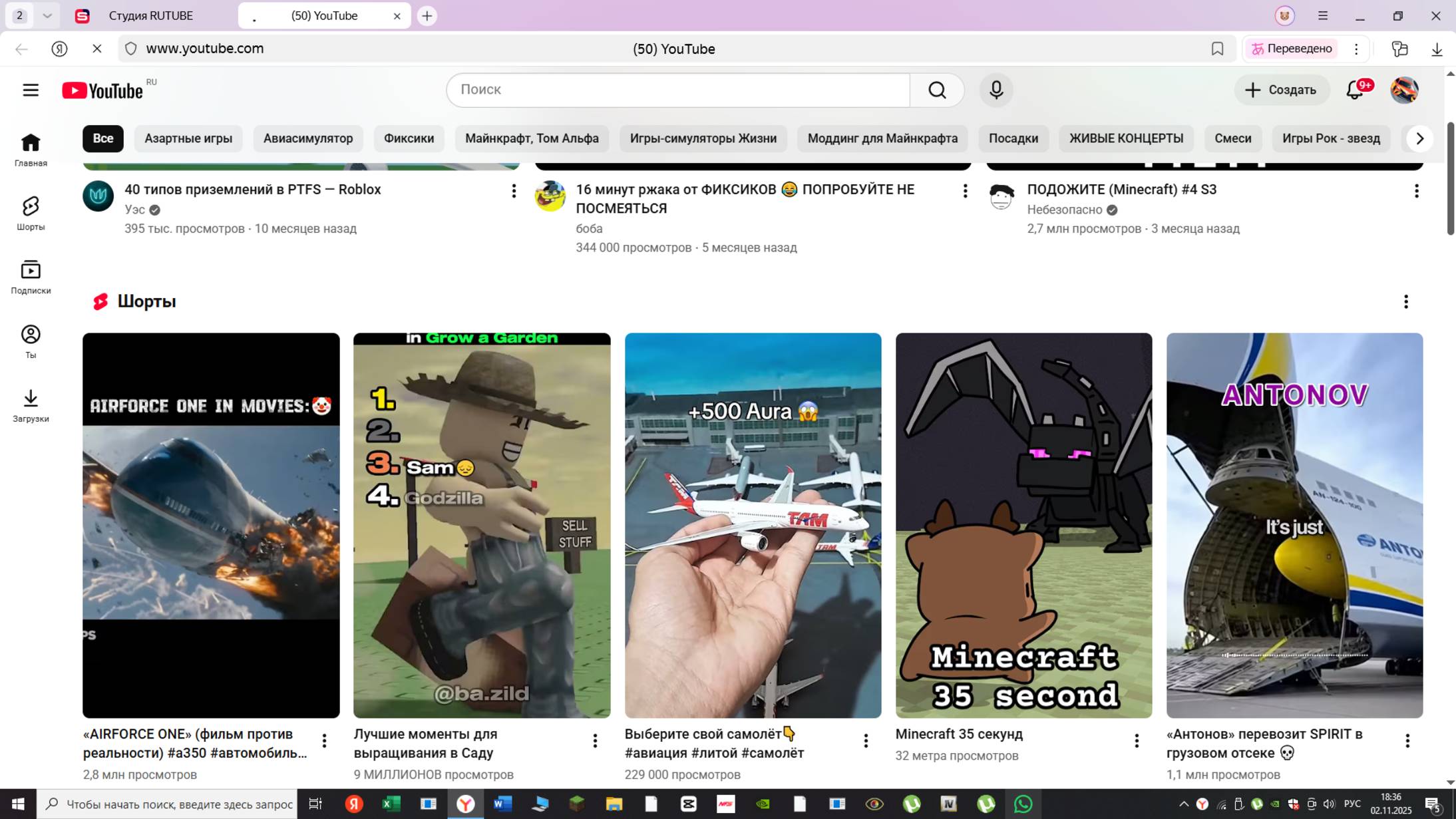The image size is (1456, 819).
Task: Click the YouTube logo
Action: click(x=103, y=90)
